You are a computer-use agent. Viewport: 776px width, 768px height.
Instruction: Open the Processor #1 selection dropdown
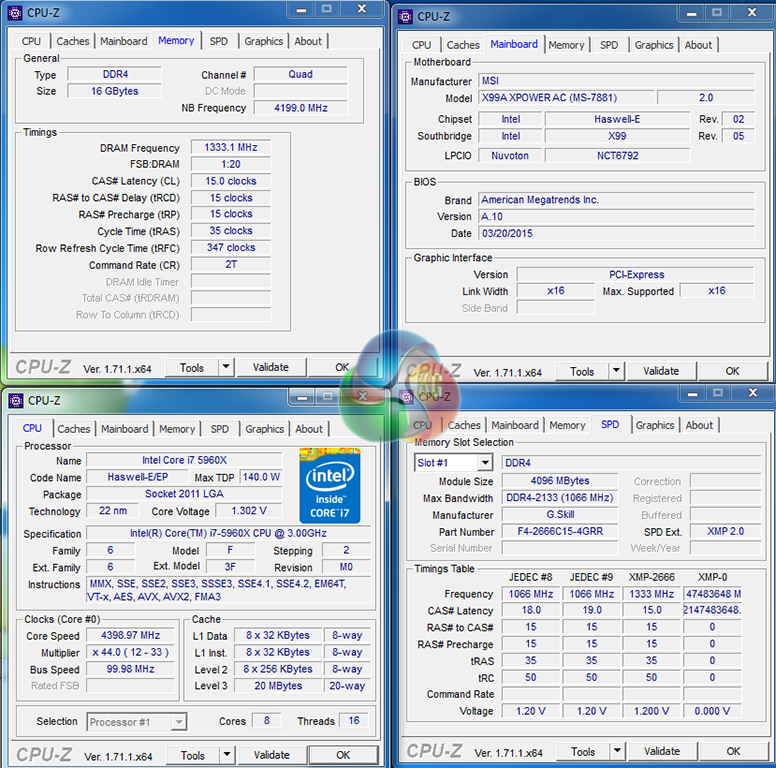tap(178, 722)
